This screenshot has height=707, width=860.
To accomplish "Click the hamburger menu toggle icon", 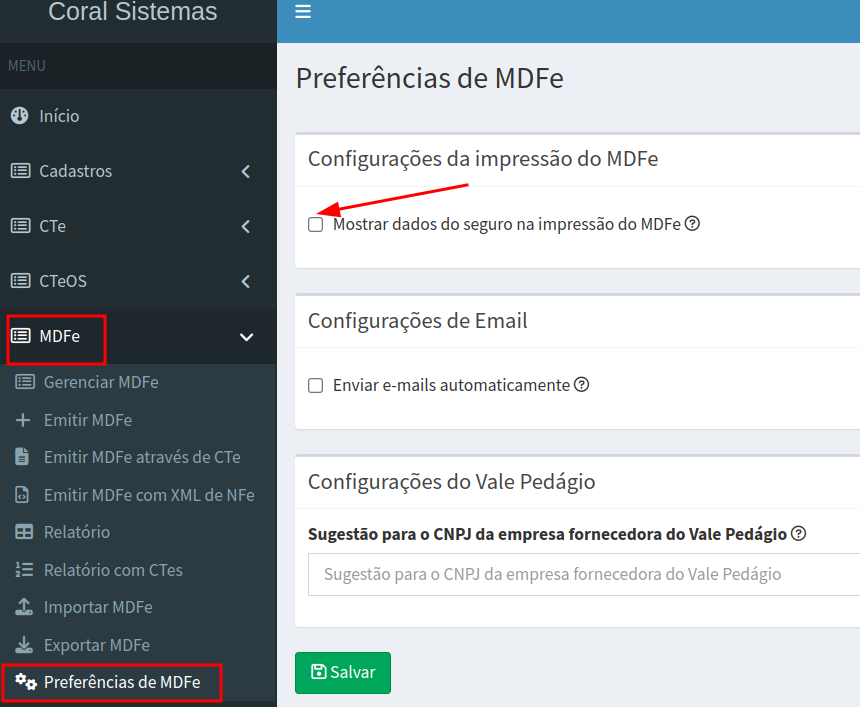I will pos(303,12).
